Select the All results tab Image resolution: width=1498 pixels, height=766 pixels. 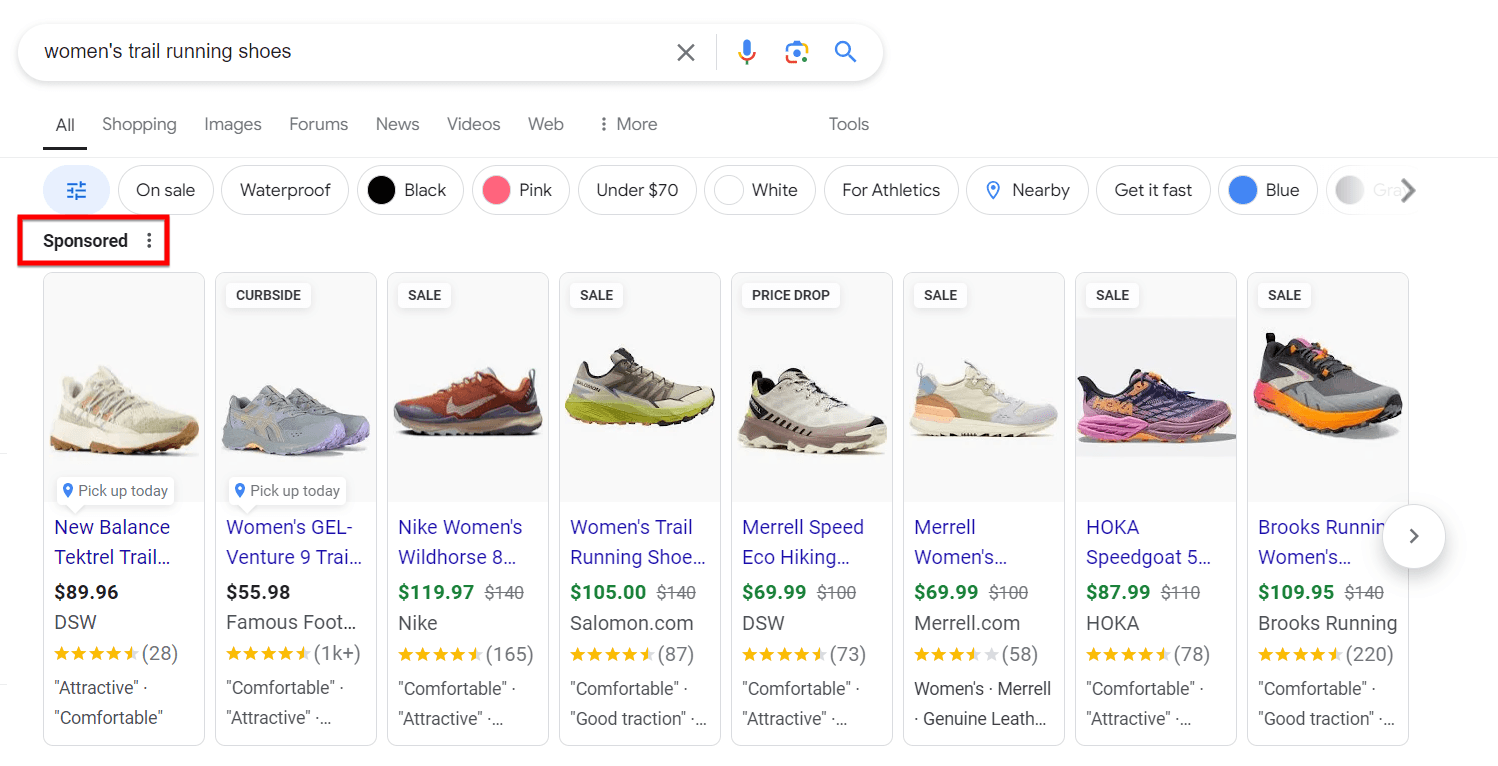pos(65,125)
